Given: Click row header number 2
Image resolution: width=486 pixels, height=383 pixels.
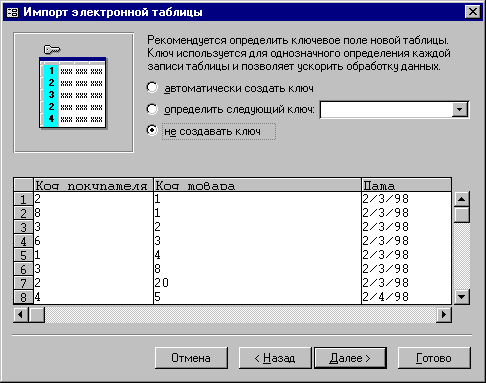Looking at the screenshot, I should point(23,213).
